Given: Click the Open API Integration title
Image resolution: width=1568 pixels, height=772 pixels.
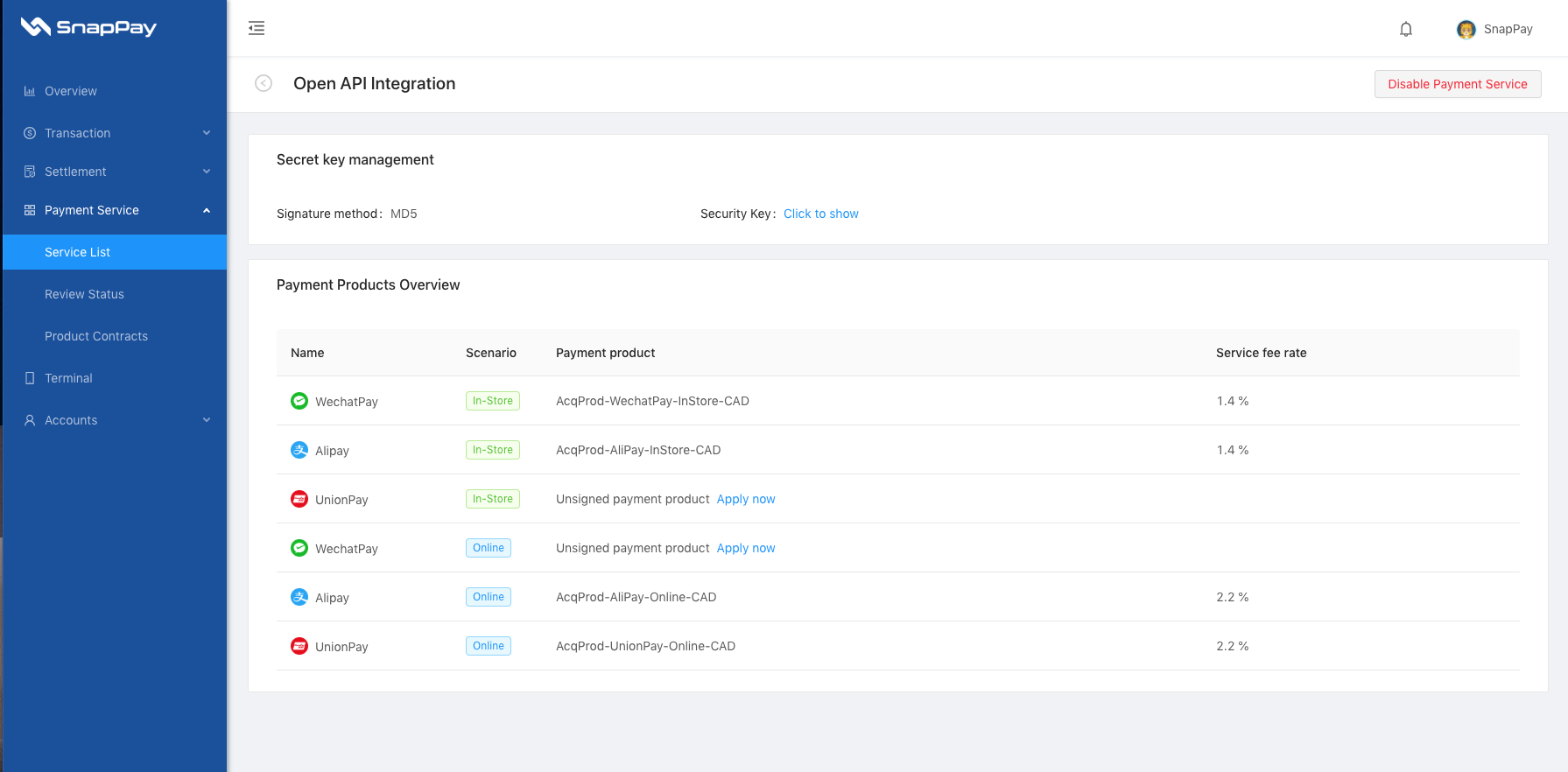Looking at the screenshot, I should click(x=374, y=83).
